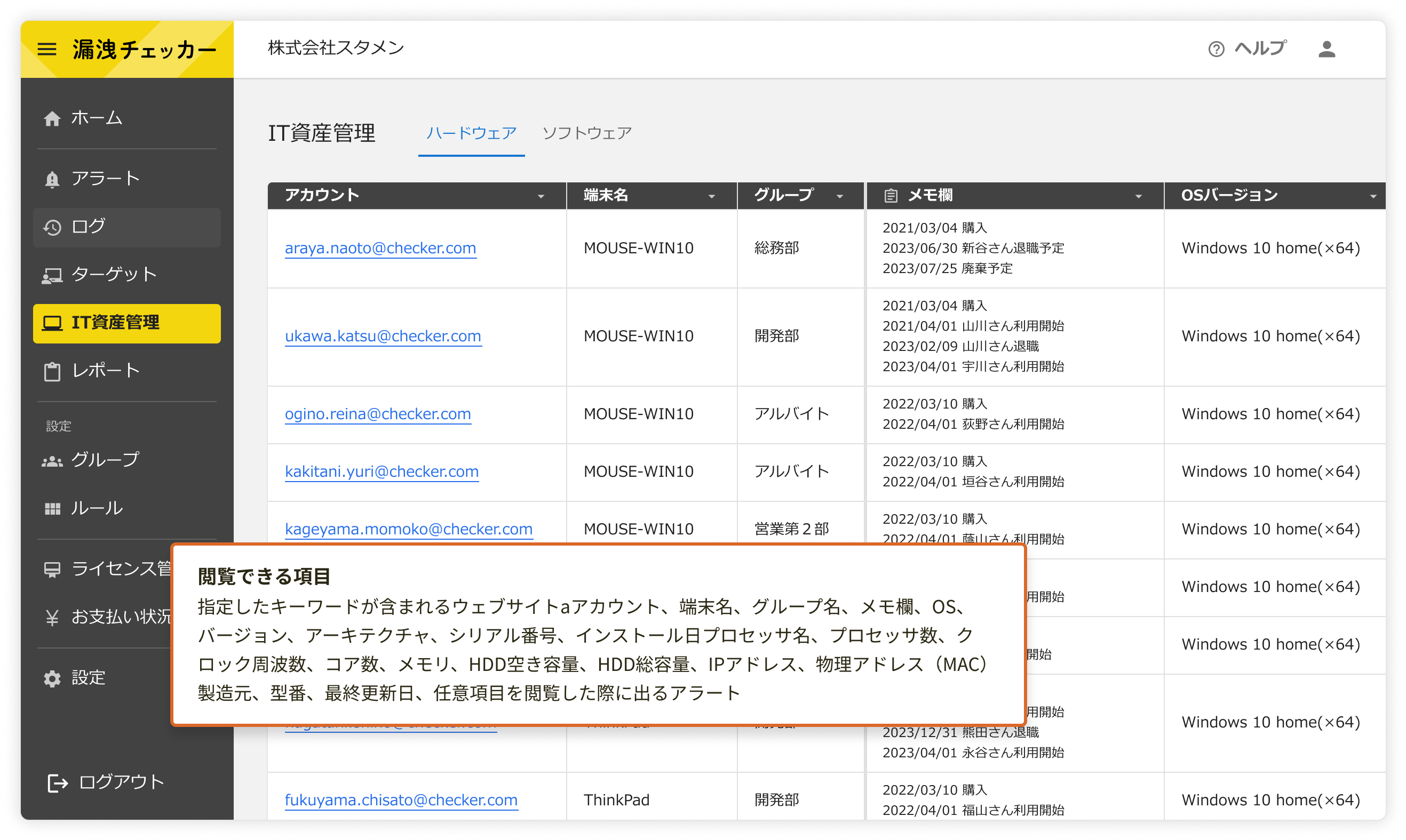The height and width of the screenshot is (840, 1406).
Task: Open kageyama.momoko@checker.com account link
Action: coord(408,529)
